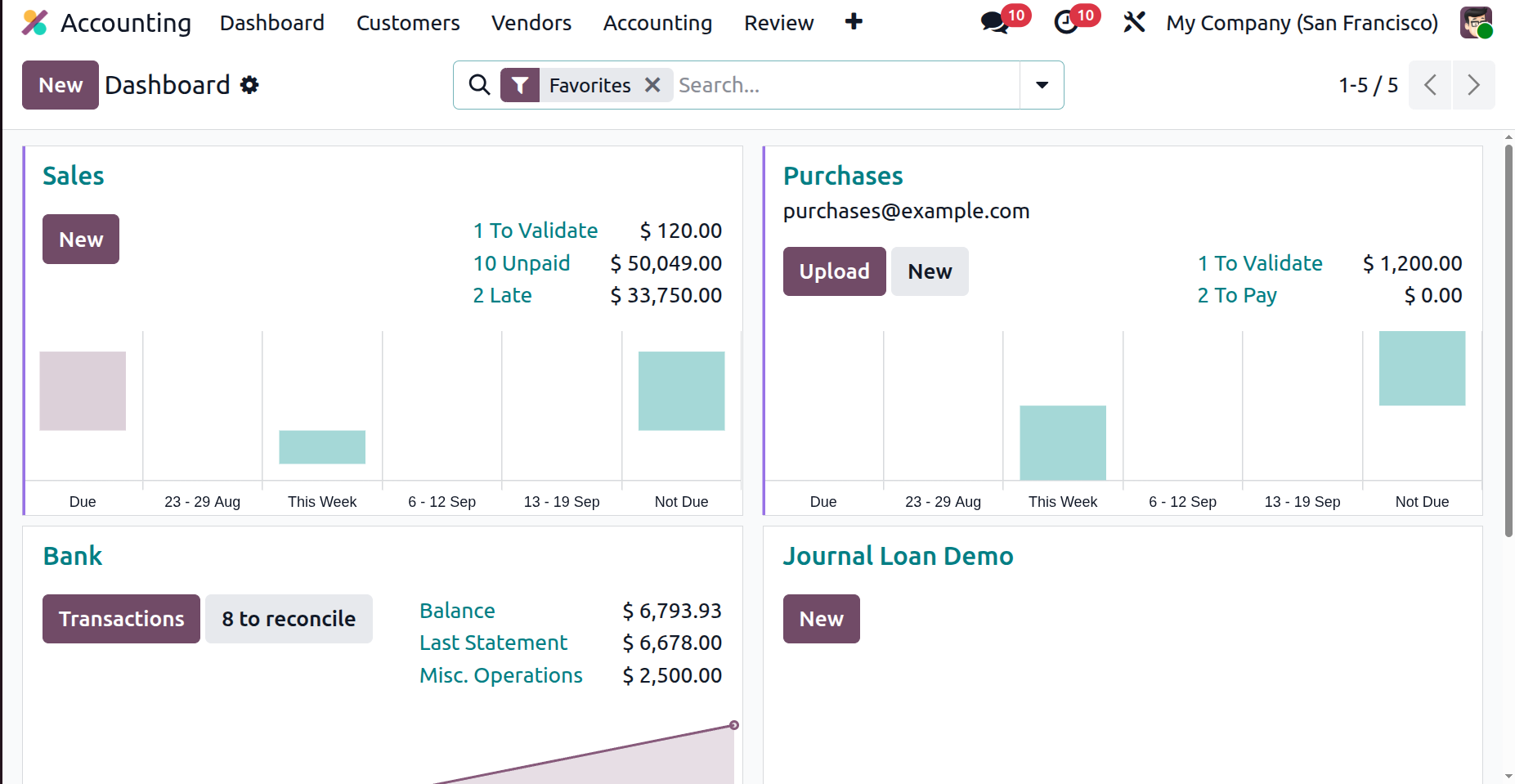
Task: Open Bank journal title link
Action: coord(73,556)
